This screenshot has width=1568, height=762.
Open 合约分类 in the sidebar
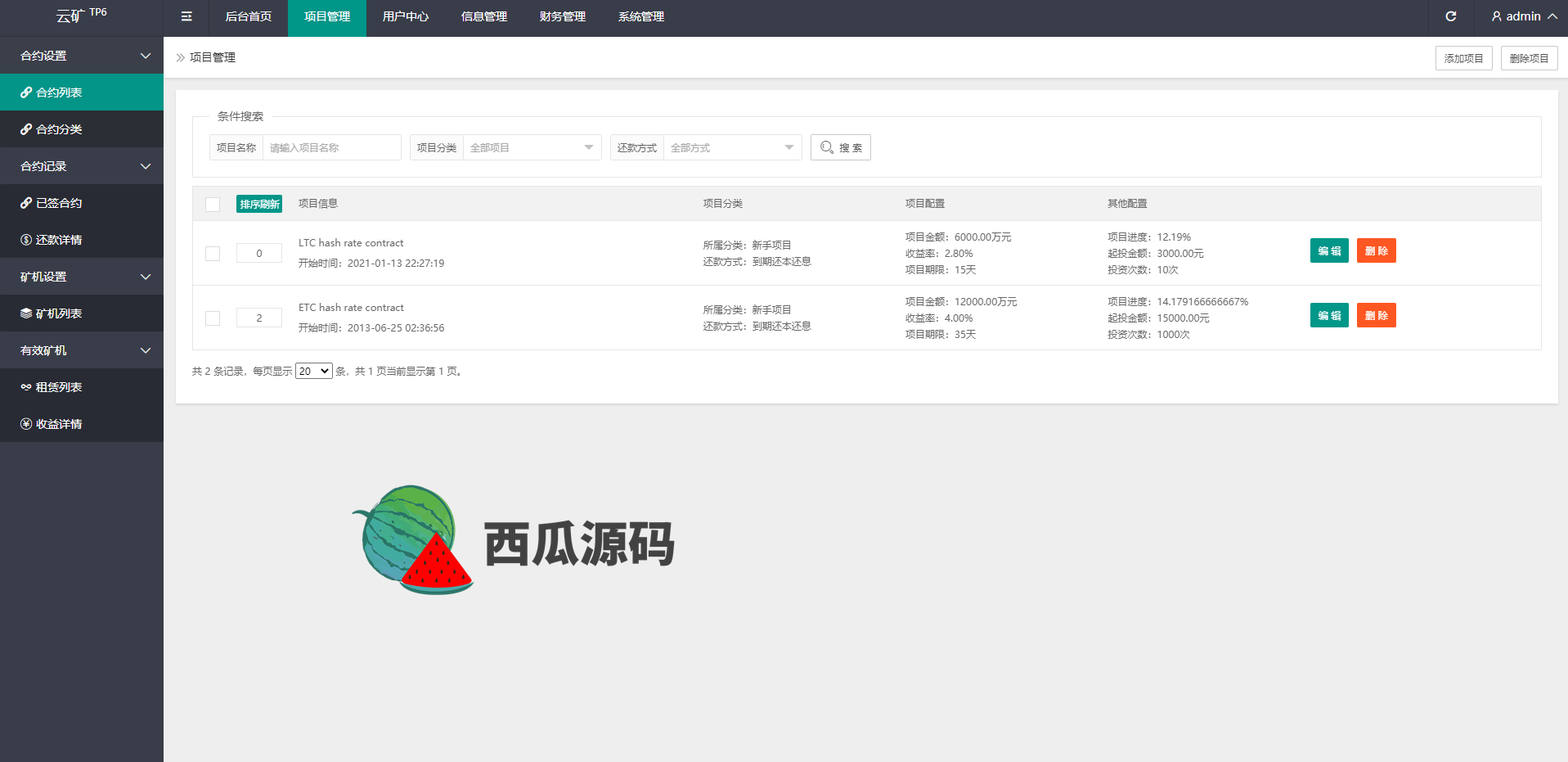(x=82, y=129)
